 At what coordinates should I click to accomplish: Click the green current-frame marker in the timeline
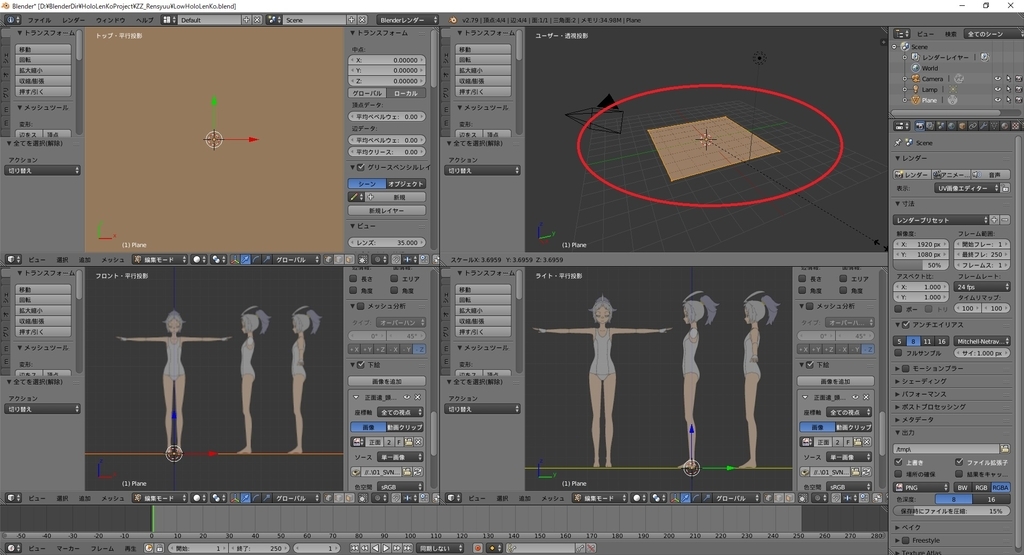[153, 520]
